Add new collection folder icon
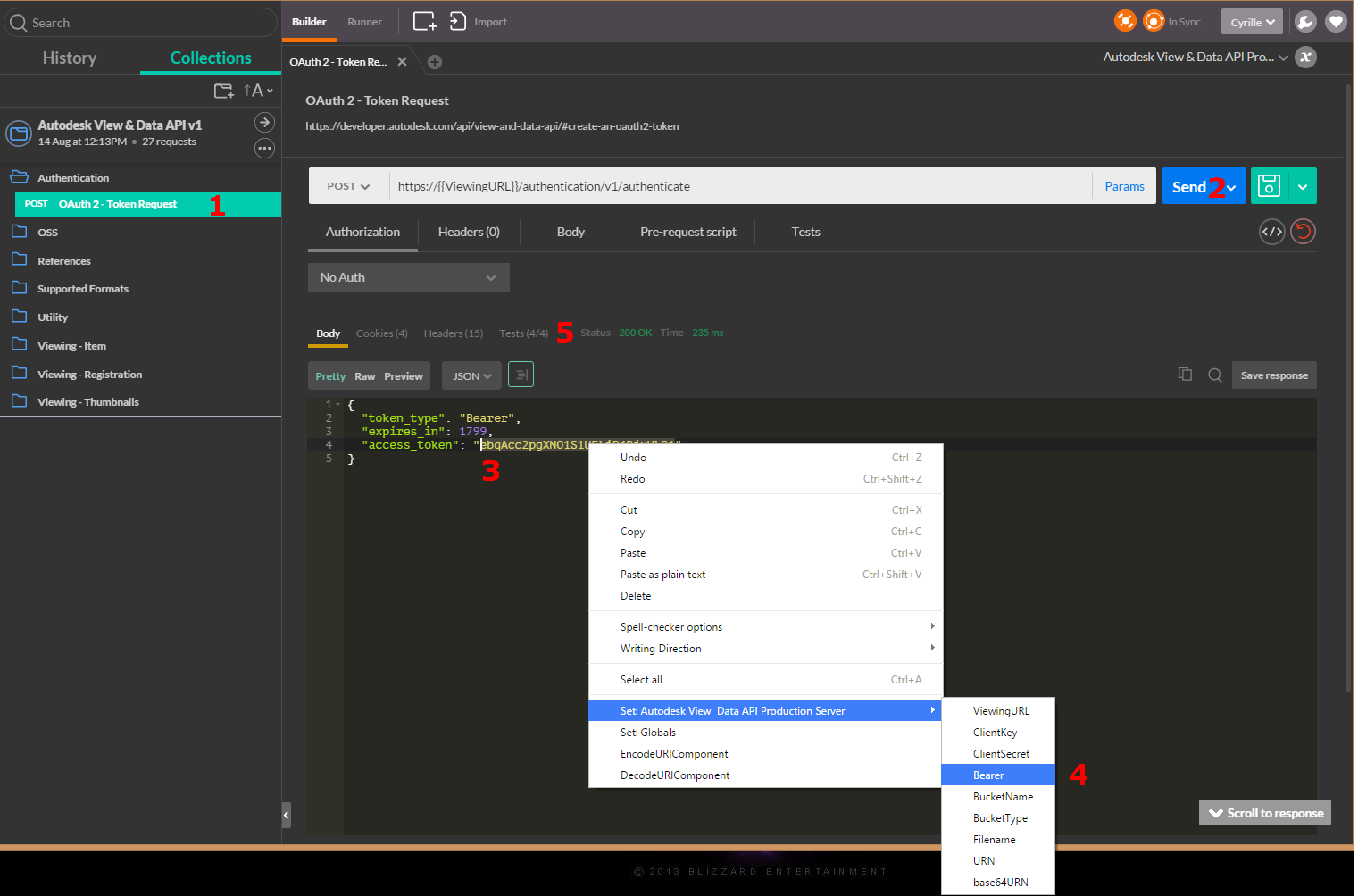 coord(223,91)
